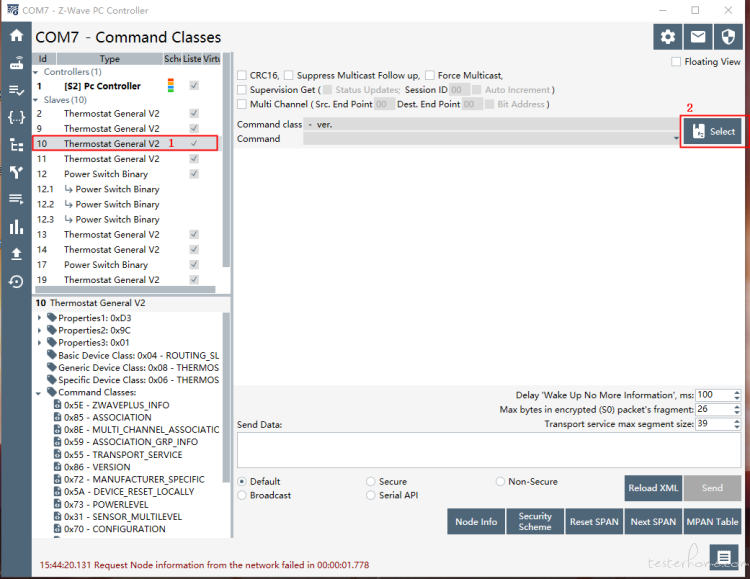
Task: Open the curly braces Command Classes icon
Action: (16, 117)
